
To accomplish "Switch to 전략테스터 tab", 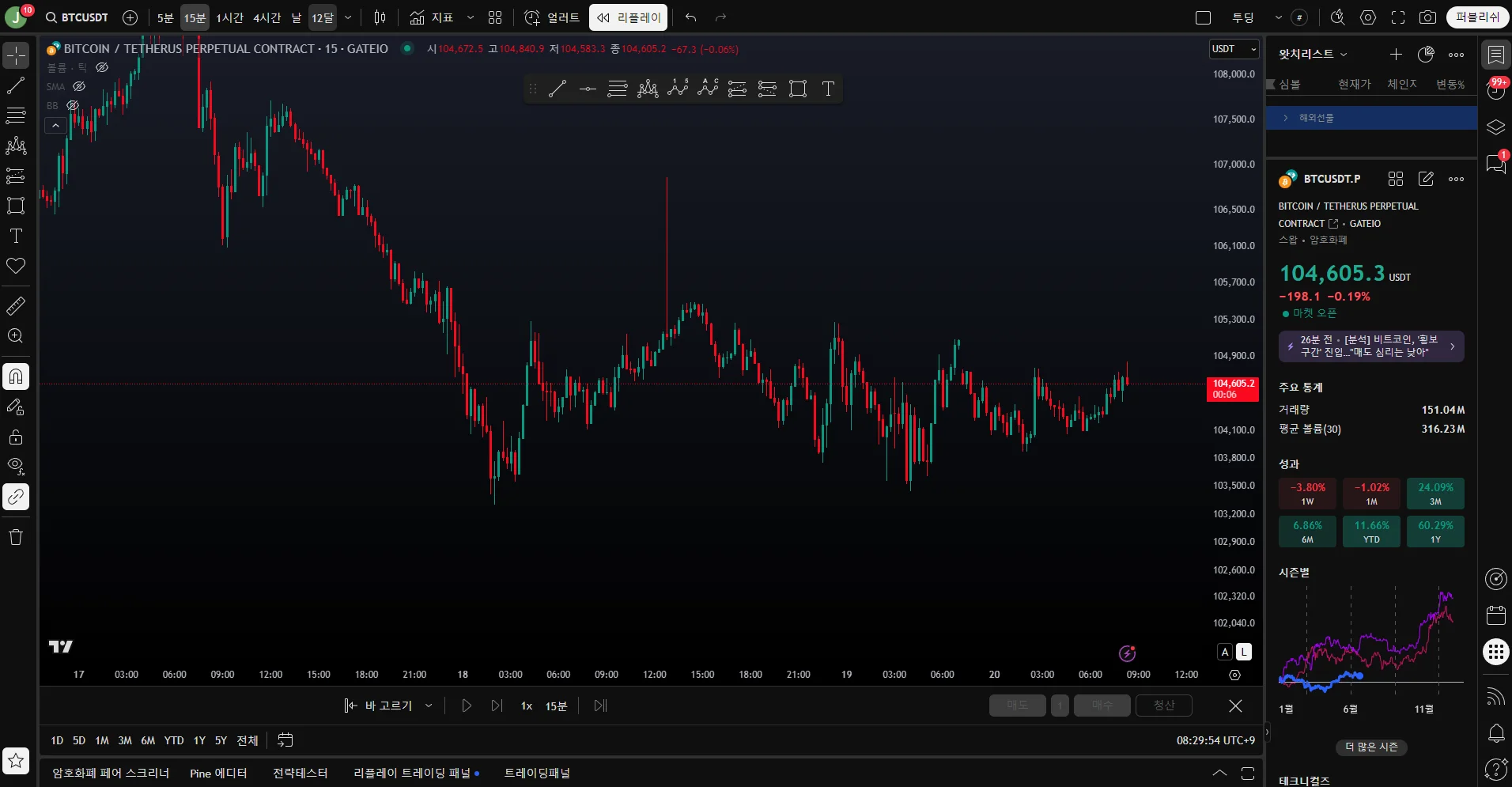I will [x=300, y=773].
